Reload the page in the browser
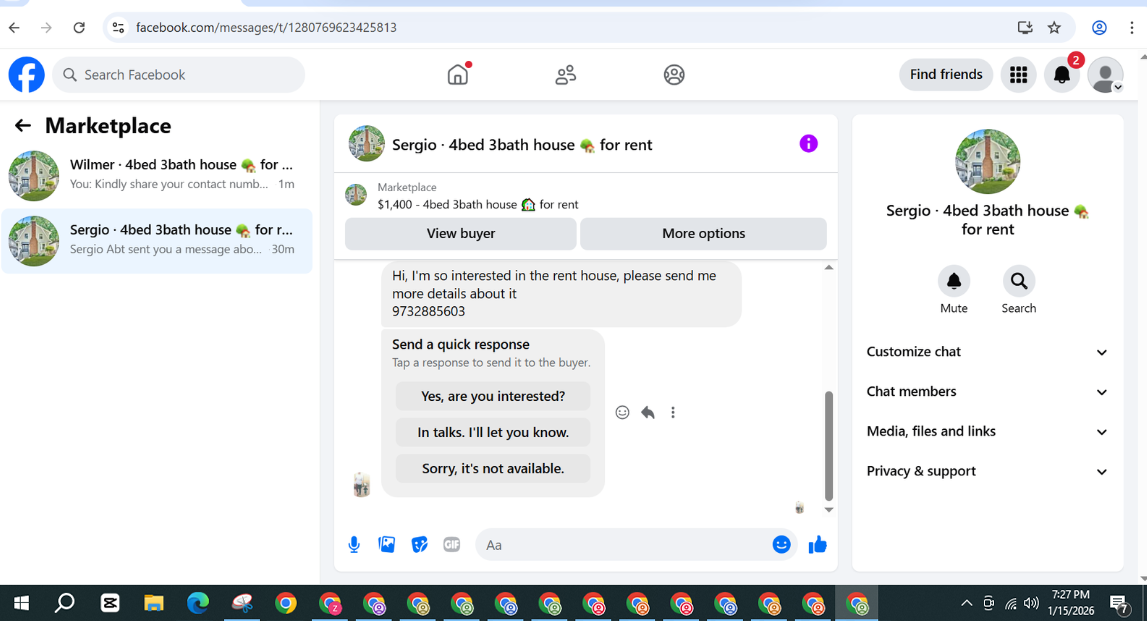Image resolution: width=1147 pixels, height=621 pixels. pos(79,28)
